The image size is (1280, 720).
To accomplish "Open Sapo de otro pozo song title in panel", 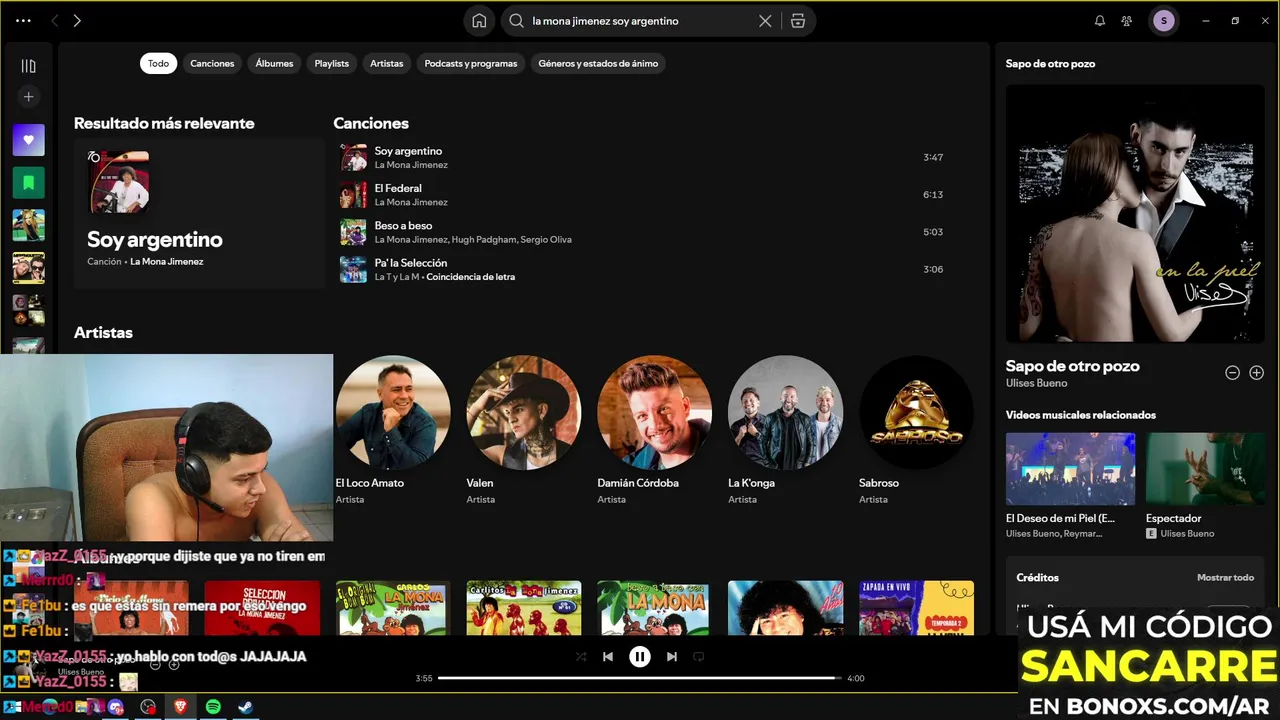I will [1072, 366].
